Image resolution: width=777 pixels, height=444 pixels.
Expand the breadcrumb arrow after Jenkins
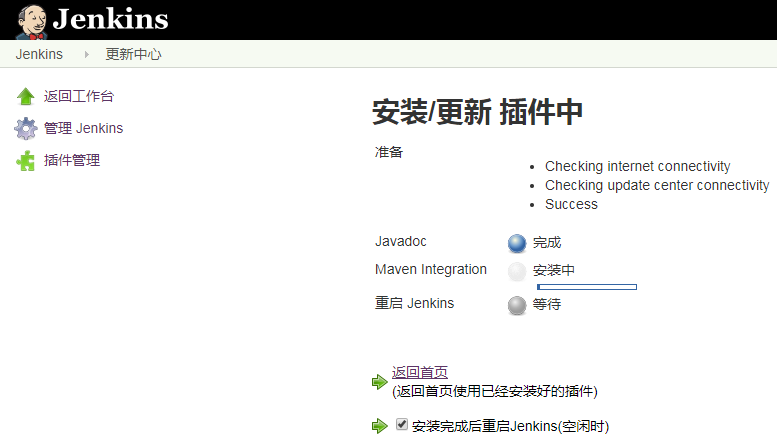(x=87, y=54)
